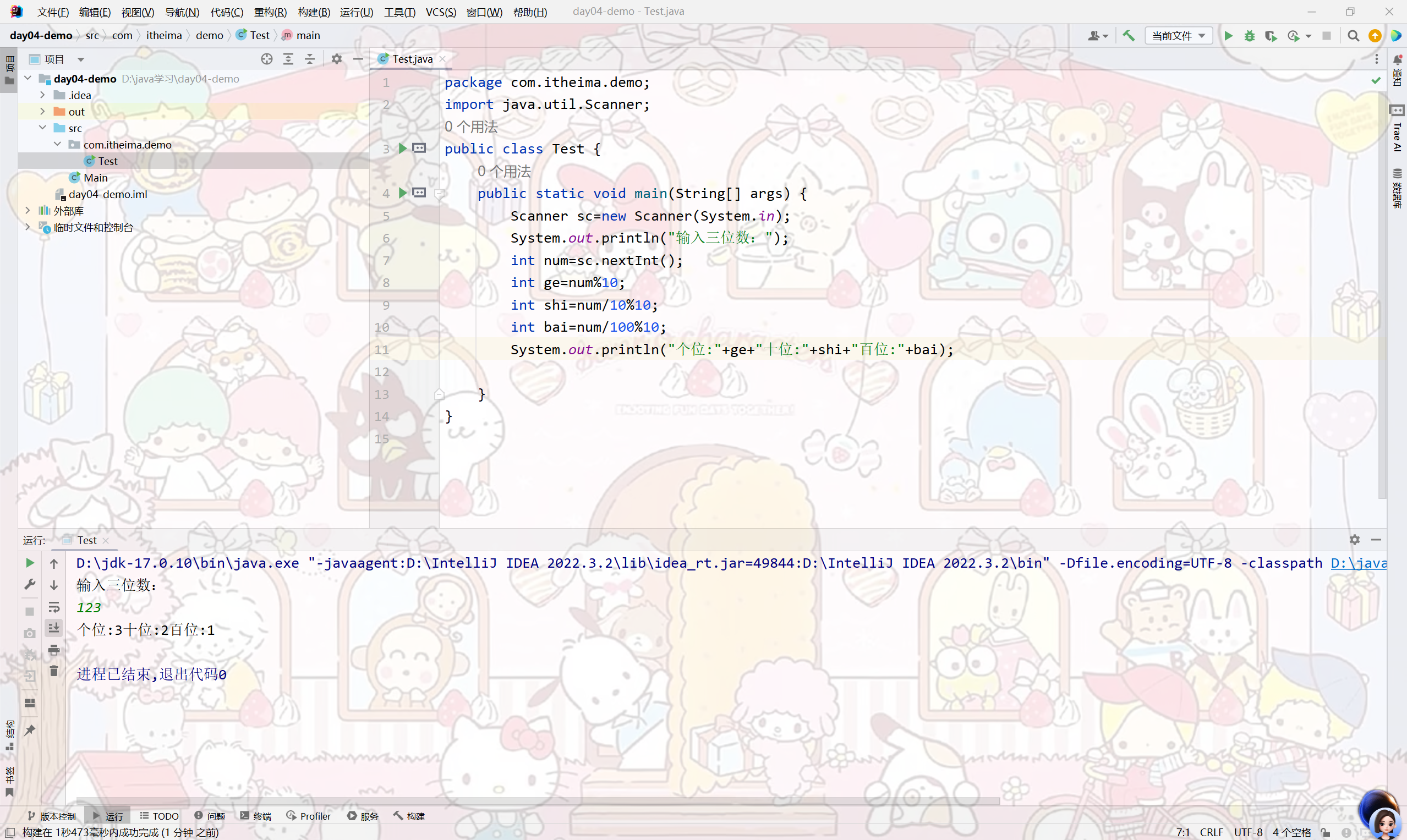The height and width of the screenshot is (840, 1407).
Task: Close the Test run tab
Action: point(106,541)
